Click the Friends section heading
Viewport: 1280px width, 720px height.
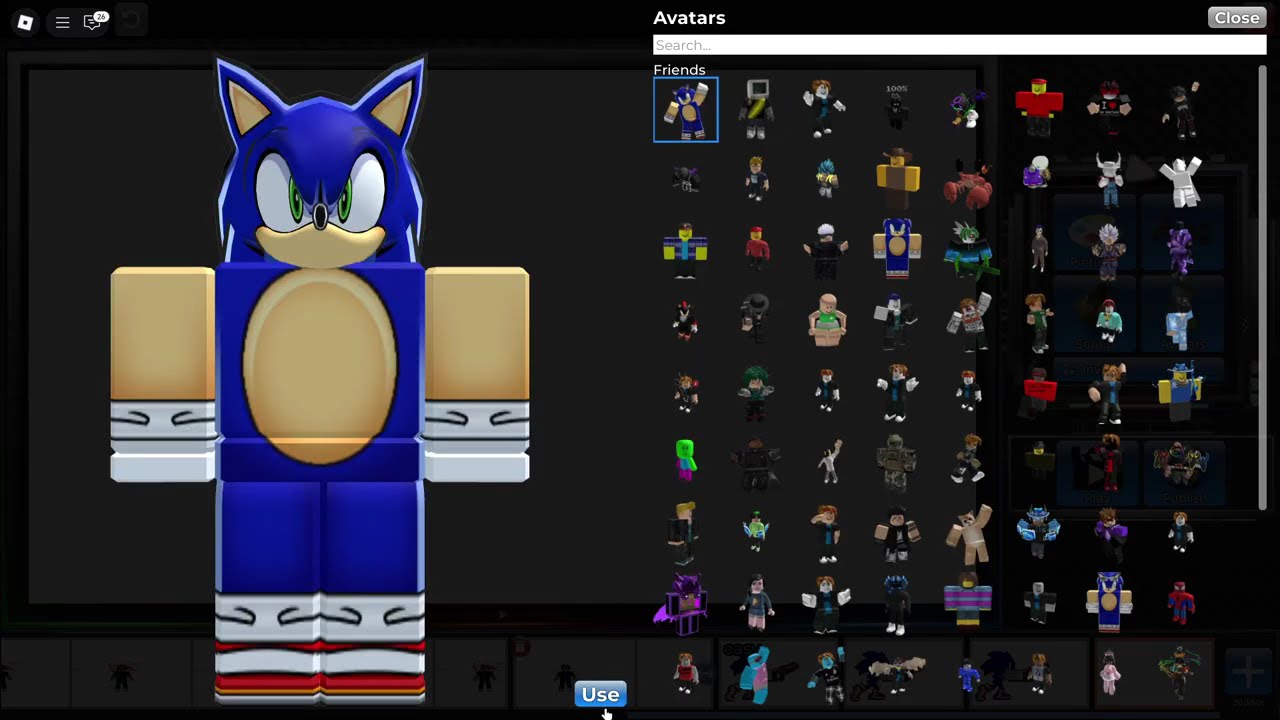tap(679, 70)
